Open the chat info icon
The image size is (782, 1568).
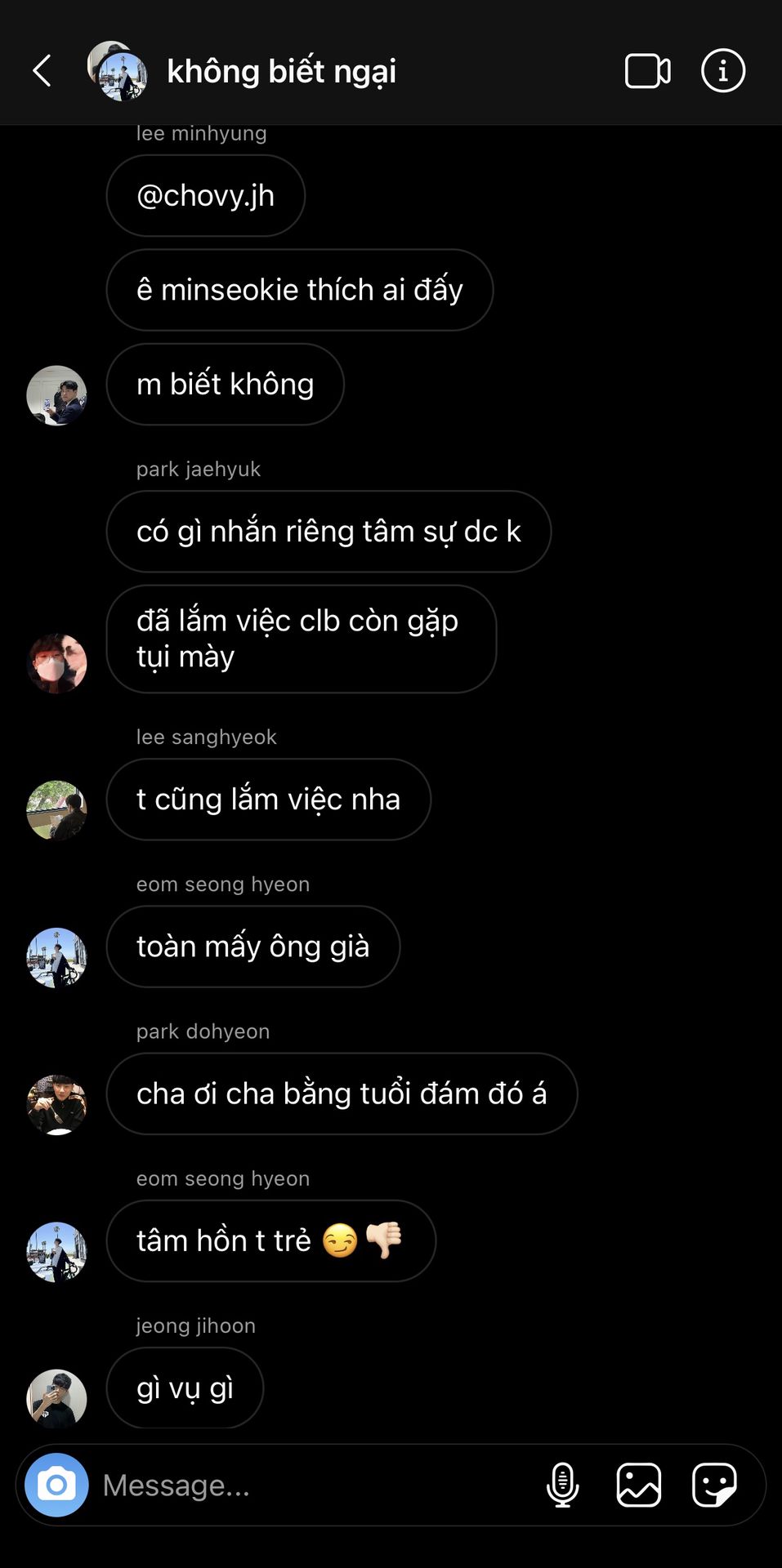coord(723,71)
